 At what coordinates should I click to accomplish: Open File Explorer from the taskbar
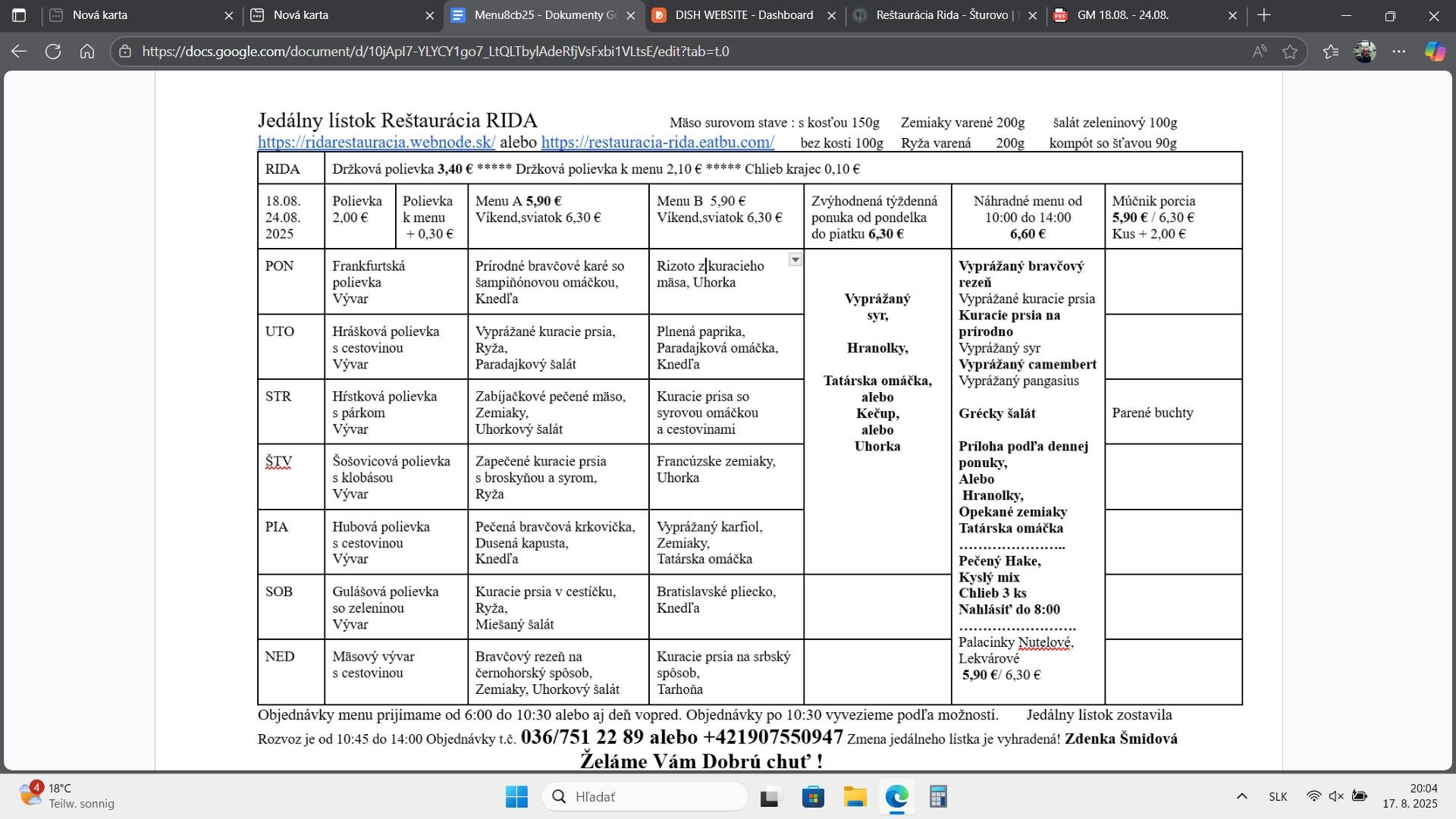tap(855, 797)
